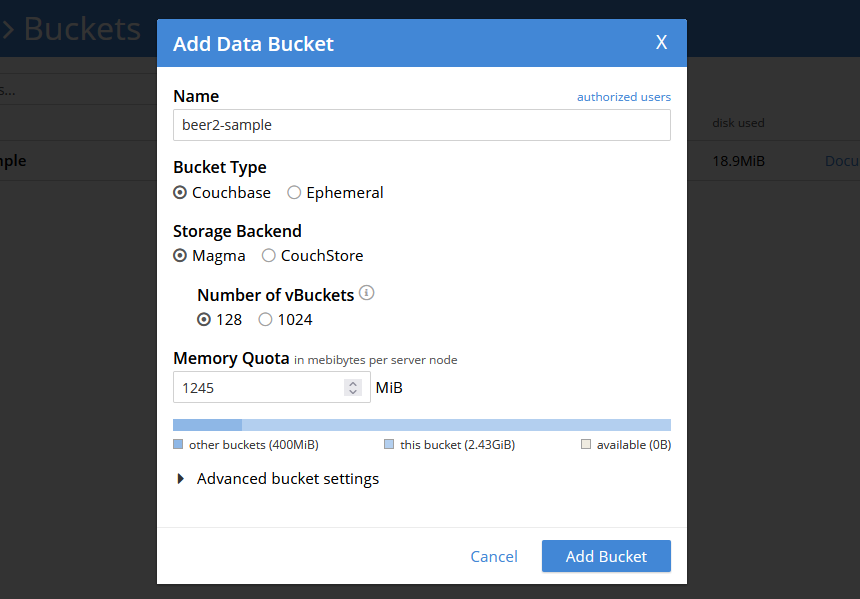Cancel the Add Data Bucket dialog
Viewport: 860px width, 599px height.
click(x=494, y=556)
